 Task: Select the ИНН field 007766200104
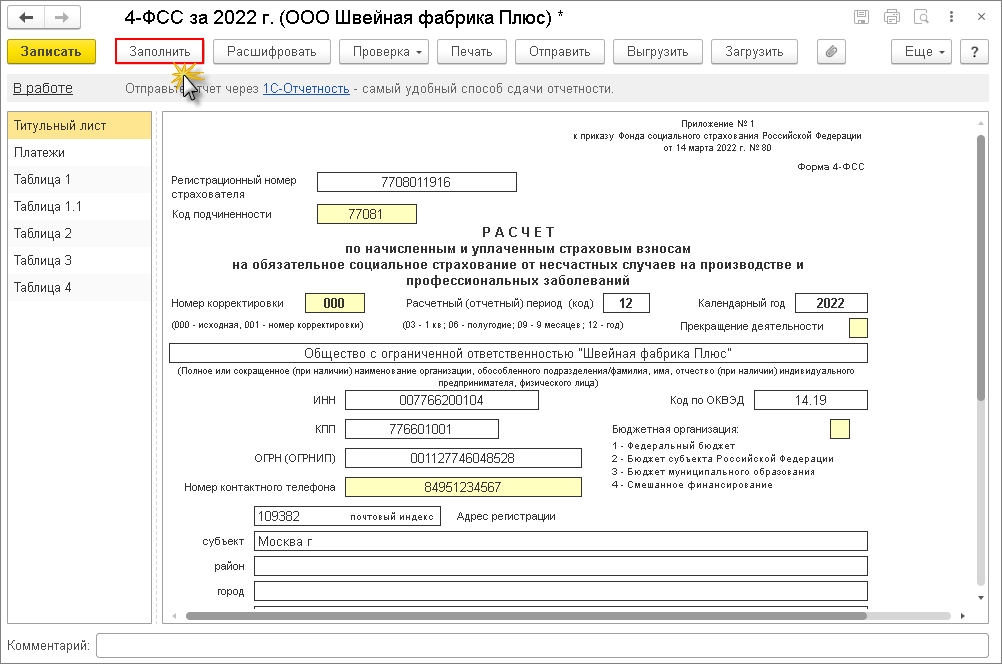point(442,400)
